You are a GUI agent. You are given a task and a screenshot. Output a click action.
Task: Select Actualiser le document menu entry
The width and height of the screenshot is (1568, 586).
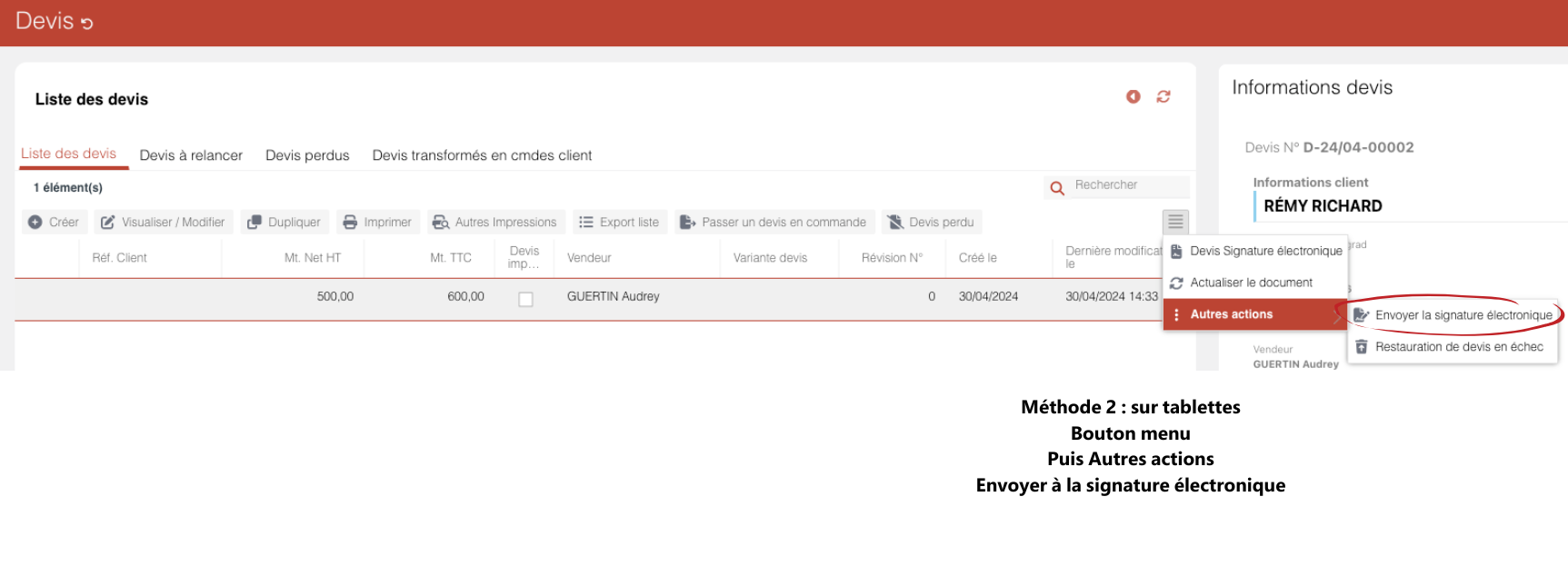point(1255,283)
